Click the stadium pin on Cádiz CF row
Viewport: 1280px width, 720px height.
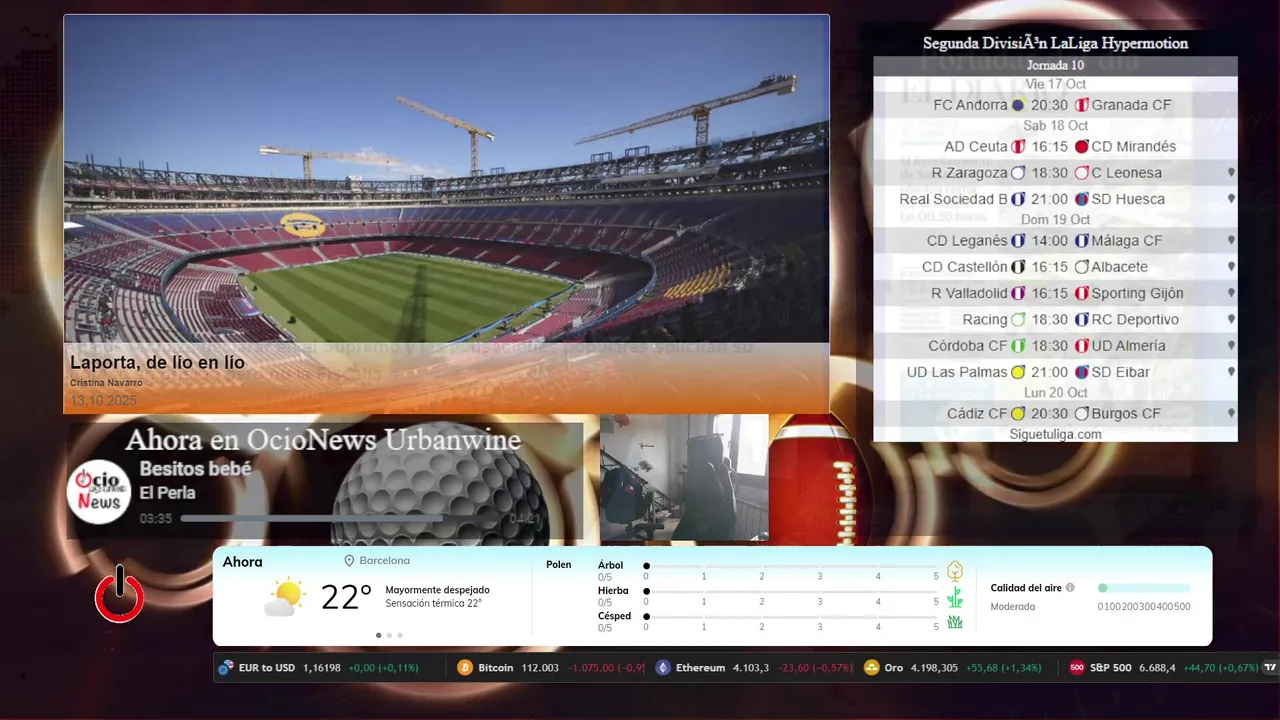click(1231, 413)
